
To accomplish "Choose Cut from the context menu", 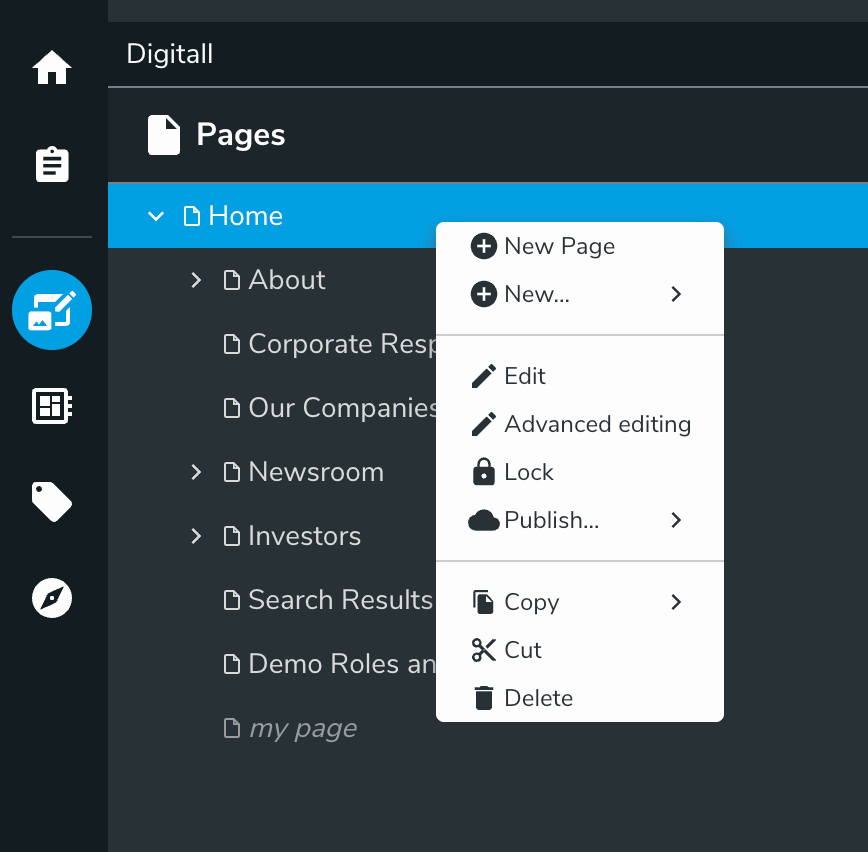I will [x=523, y=650].
